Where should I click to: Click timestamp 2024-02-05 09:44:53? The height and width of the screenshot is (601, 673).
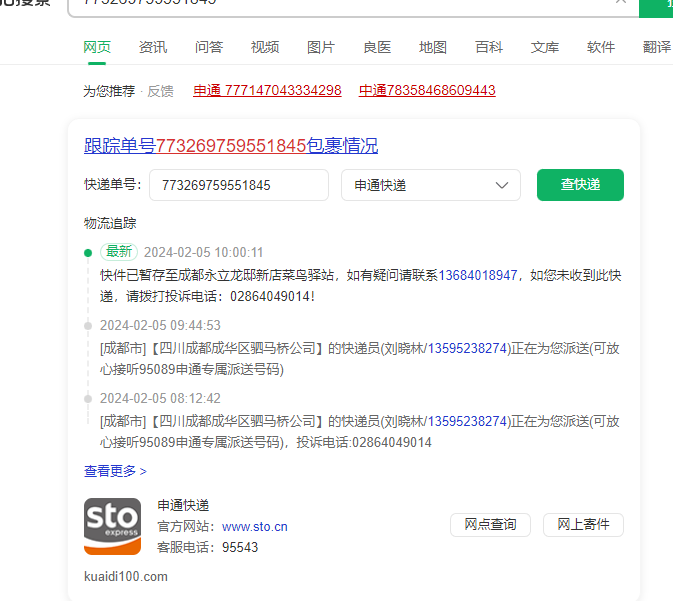[160, 325]
